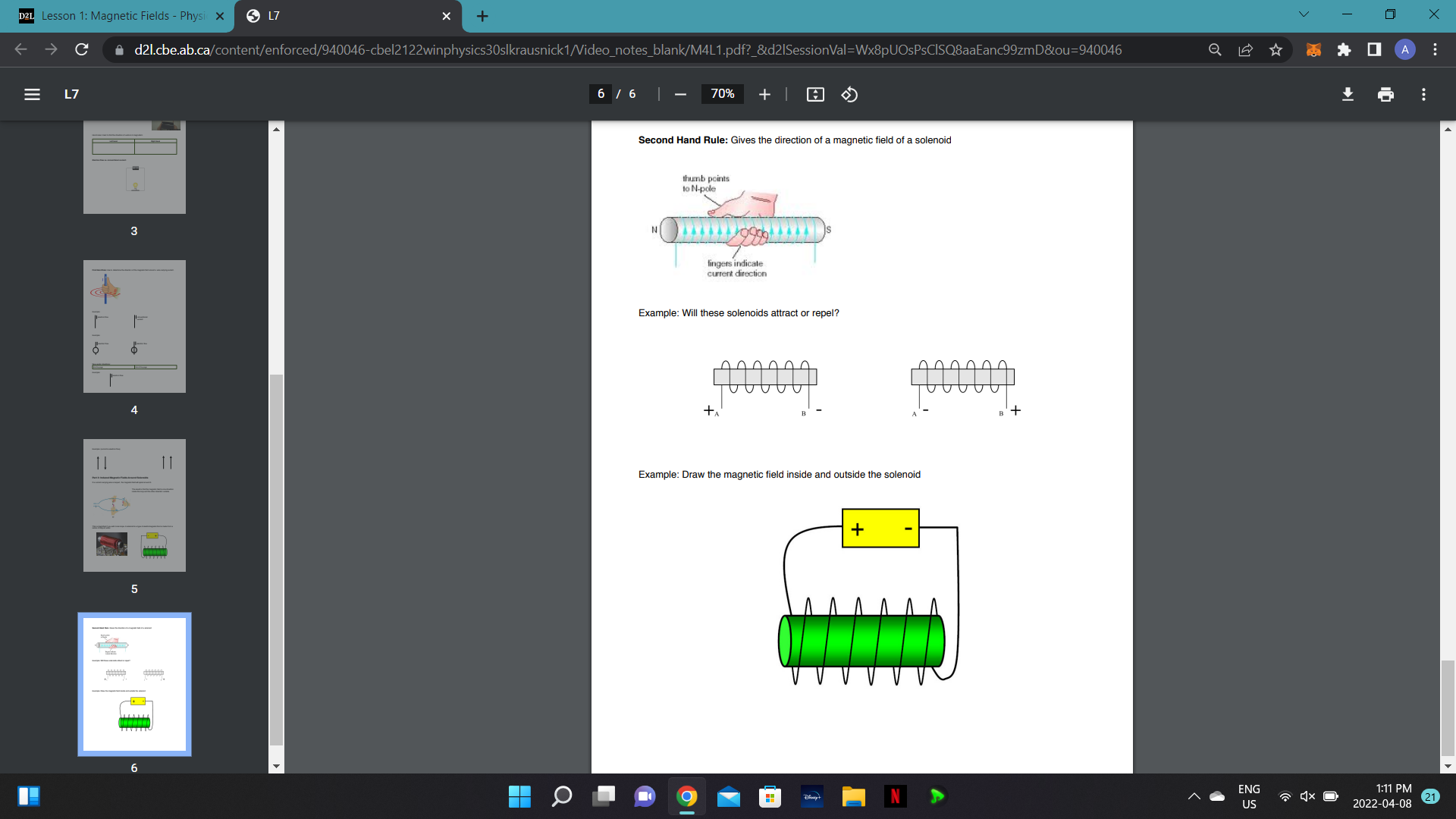Toggle Chrome side panel
The image size is (1456, 819).
(1374, 49)
